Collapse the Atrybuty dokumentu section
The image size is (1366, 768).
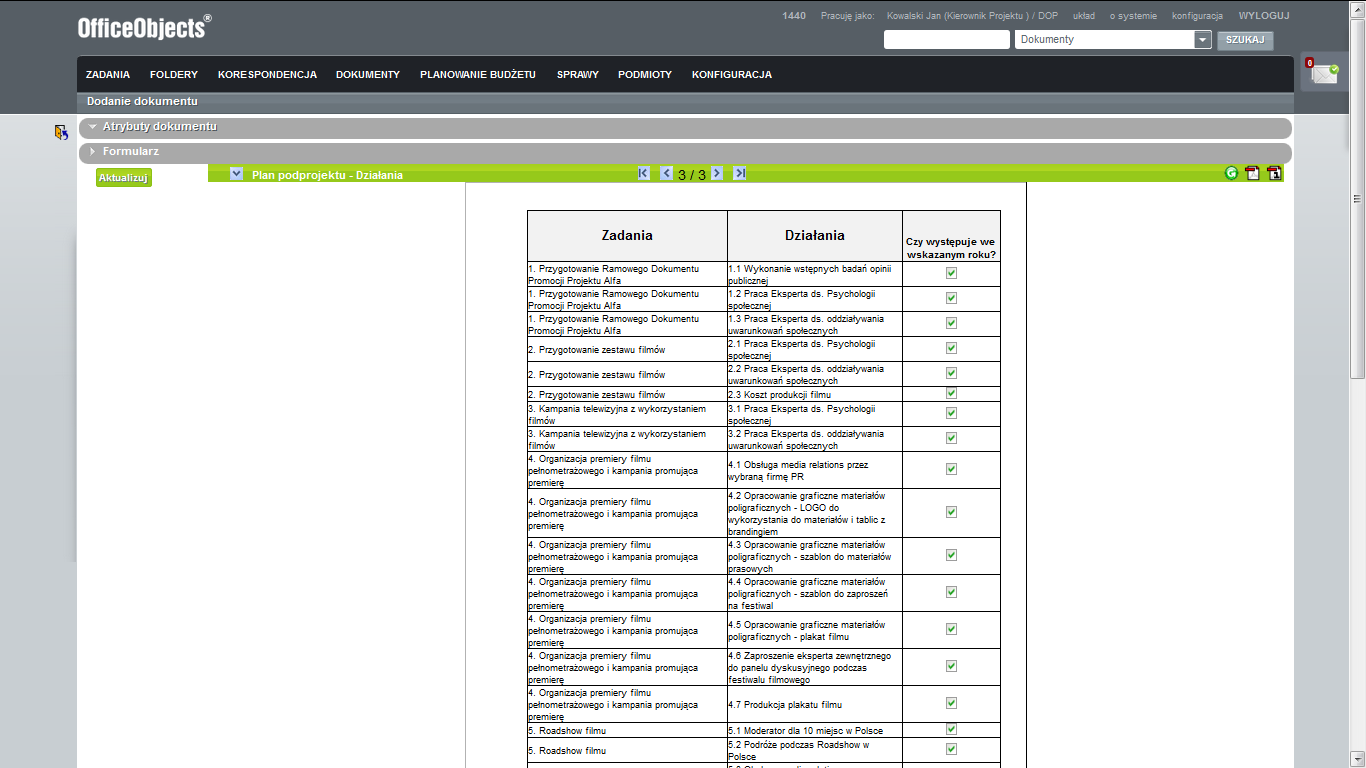[92, 127]
